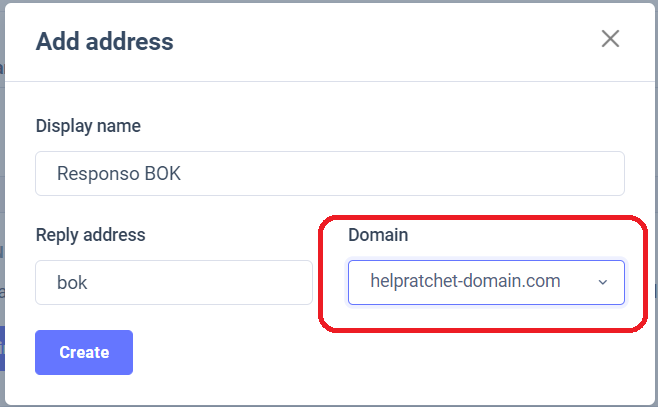
Task: Close the Add address dialog
Action: click(610, 39)
